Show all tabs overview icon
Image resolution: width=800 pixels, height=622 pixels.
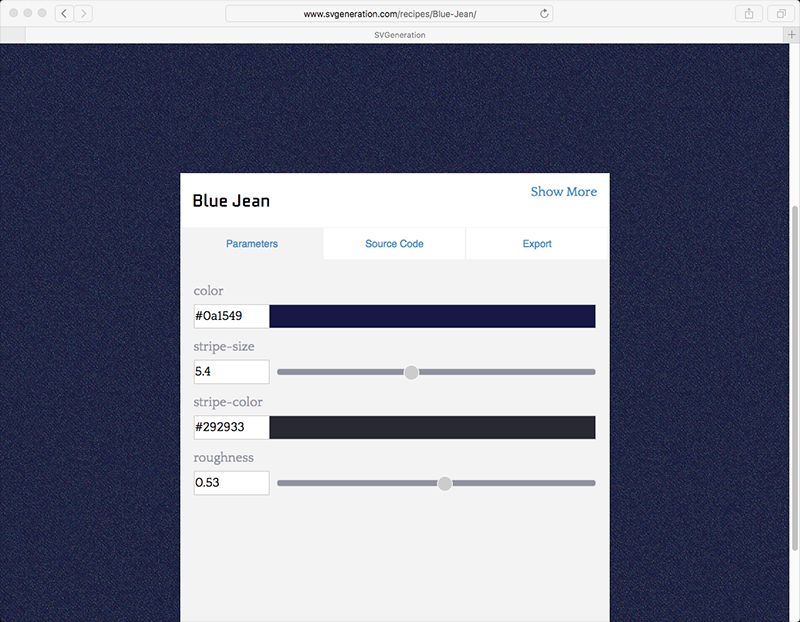click(779, 14)
